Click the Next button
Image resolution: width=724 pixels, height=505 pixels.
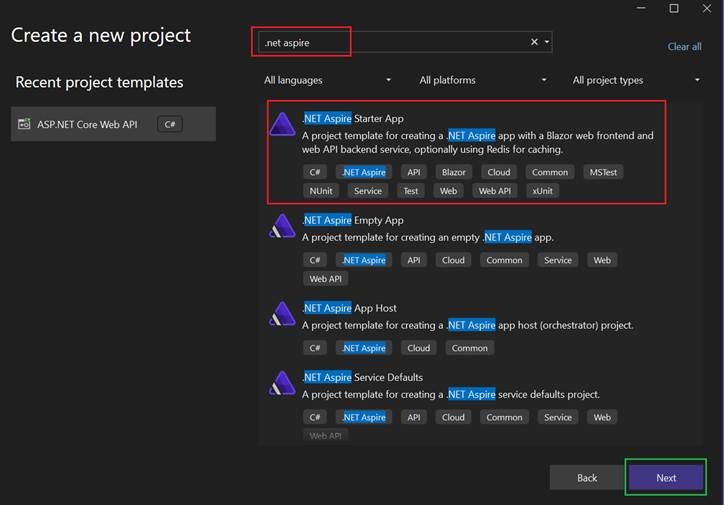tap(666, 478)
